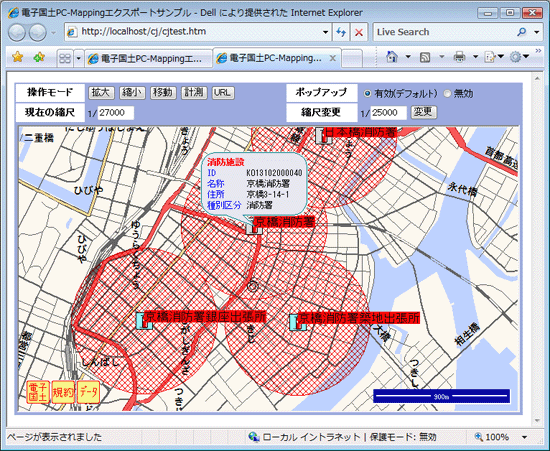Click the red Stop loading icon
The width and height of the screenshot is (550, 451).
359,32
